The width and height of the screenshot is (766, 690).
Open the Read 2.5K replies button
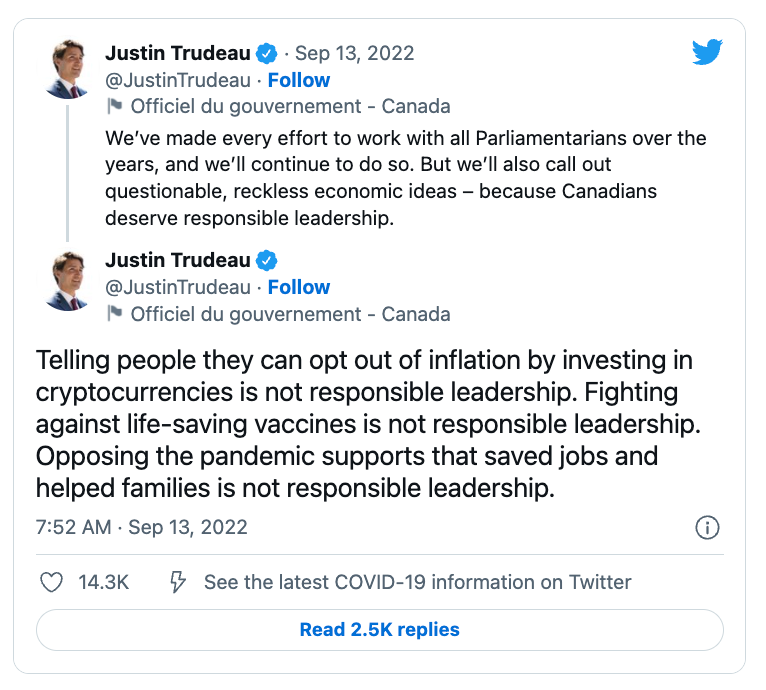[380, 630]
